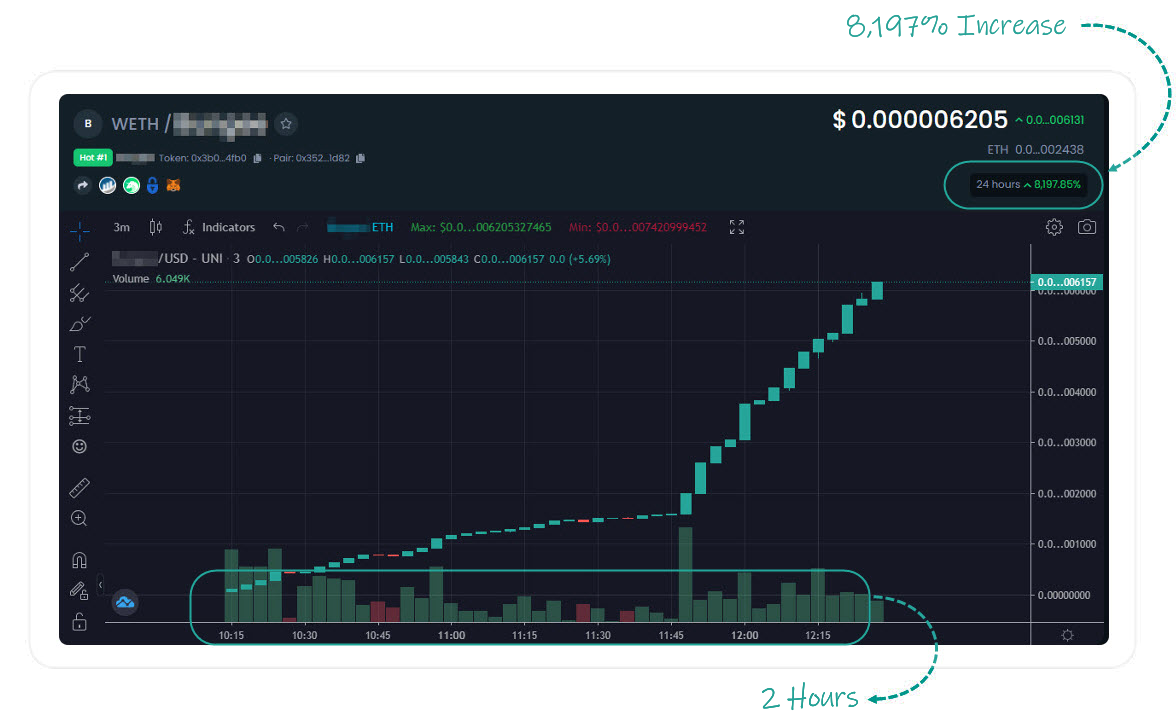Select the ruler measure tool
Viewport: 1176px width, 721px height.
coord(79,488)
